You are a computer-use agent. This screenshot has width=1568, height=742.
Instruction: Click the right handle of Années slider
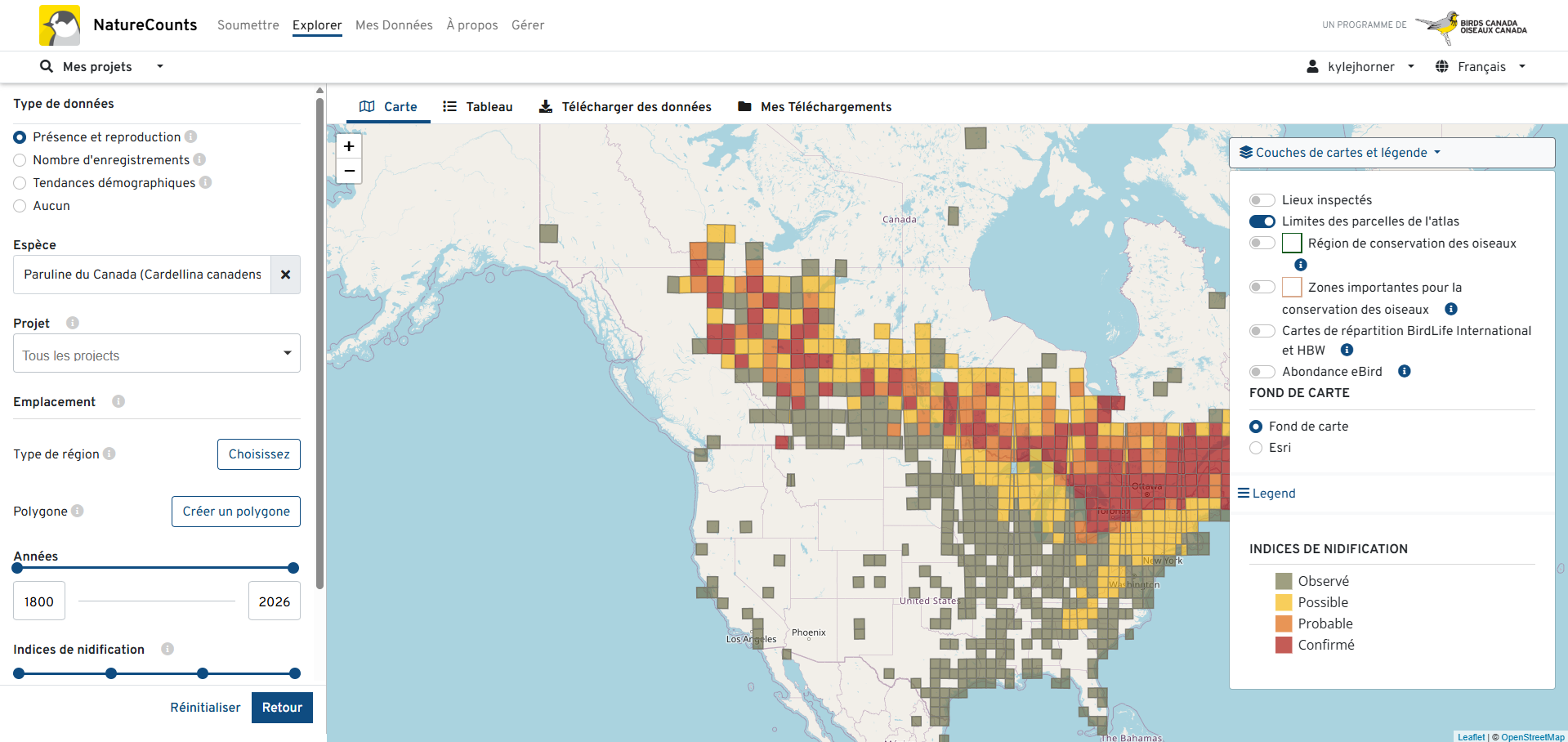(293, 568)
